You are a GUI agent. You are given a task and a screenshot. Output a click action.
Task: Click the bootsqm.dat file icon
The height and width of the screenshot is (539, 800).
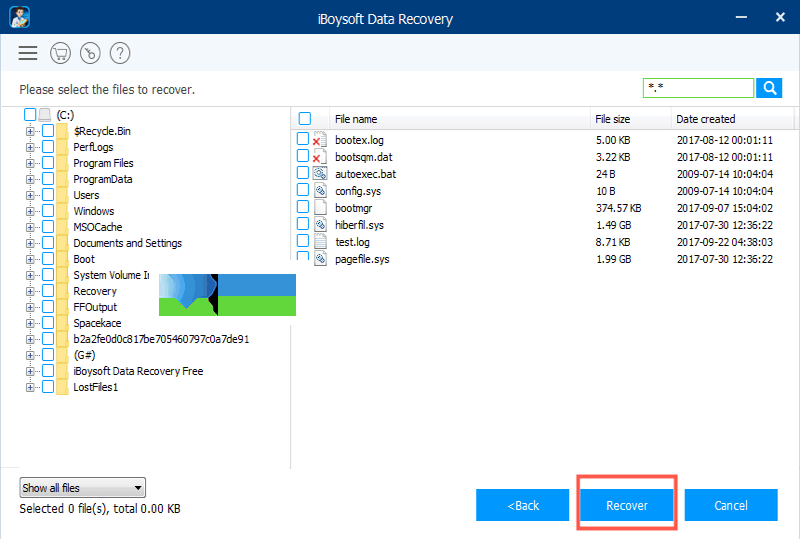coord(320,156)
